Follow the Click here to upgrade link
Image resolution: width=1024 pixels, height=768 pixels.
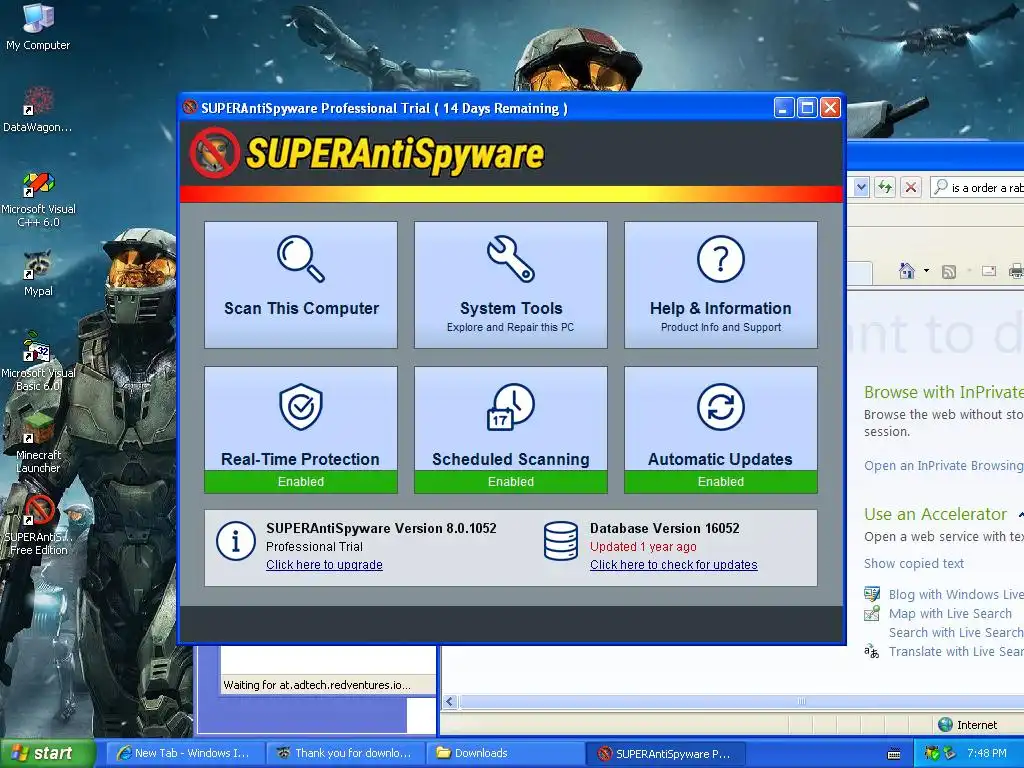pyautogui.click(x=324, y=565)
